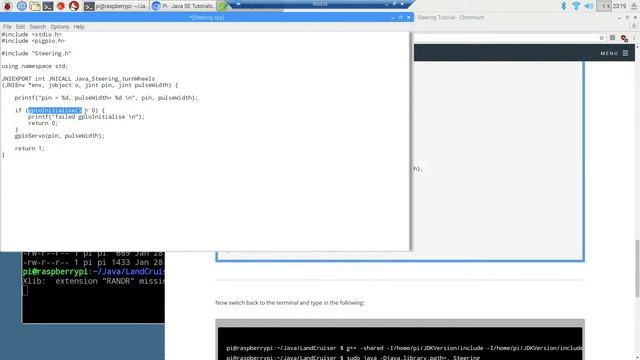640x360 pixels.
Task: Click the Chromium page vertical scrollbar
Action: point(637,268)
